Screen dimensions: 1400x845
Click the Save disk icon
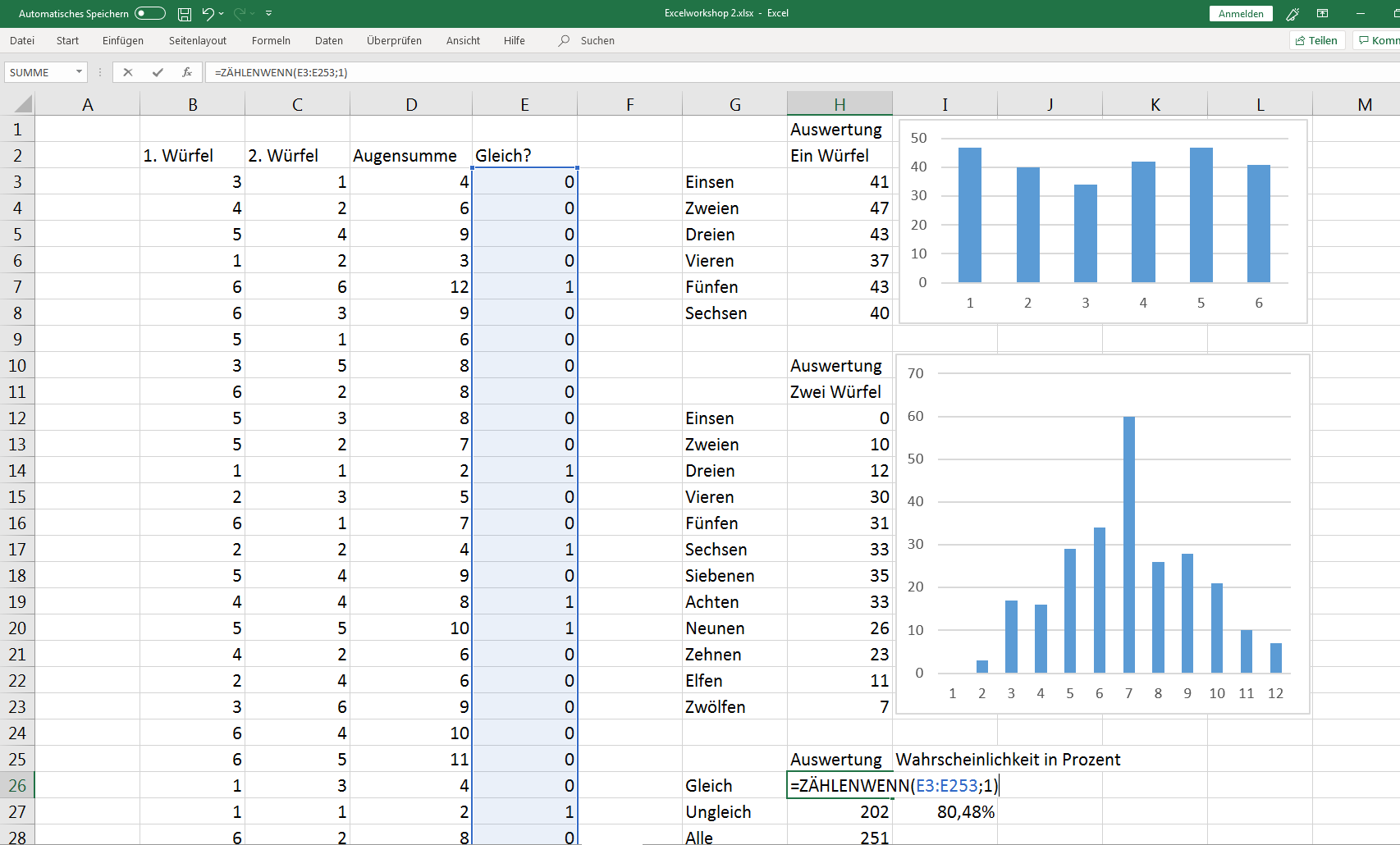(185, 13)
